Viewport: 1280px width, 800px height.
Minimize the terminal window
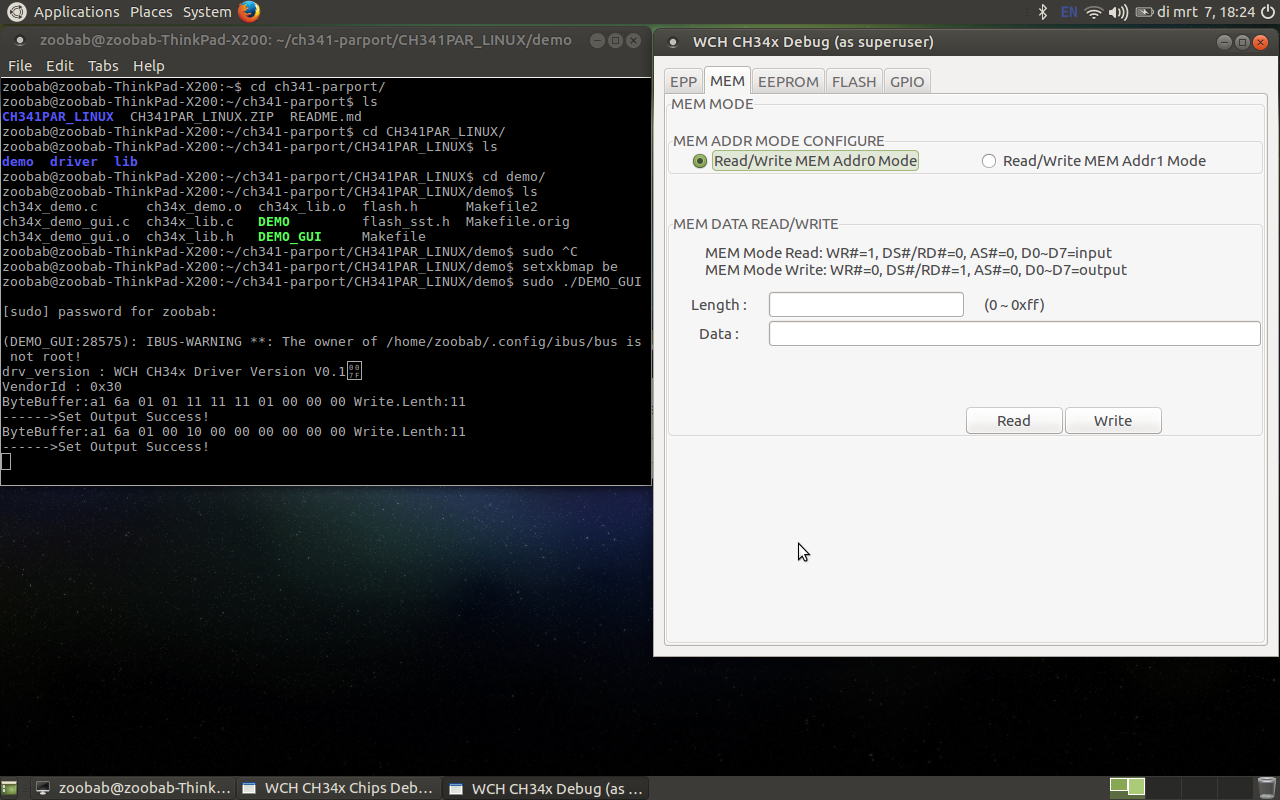pos(597,41)
